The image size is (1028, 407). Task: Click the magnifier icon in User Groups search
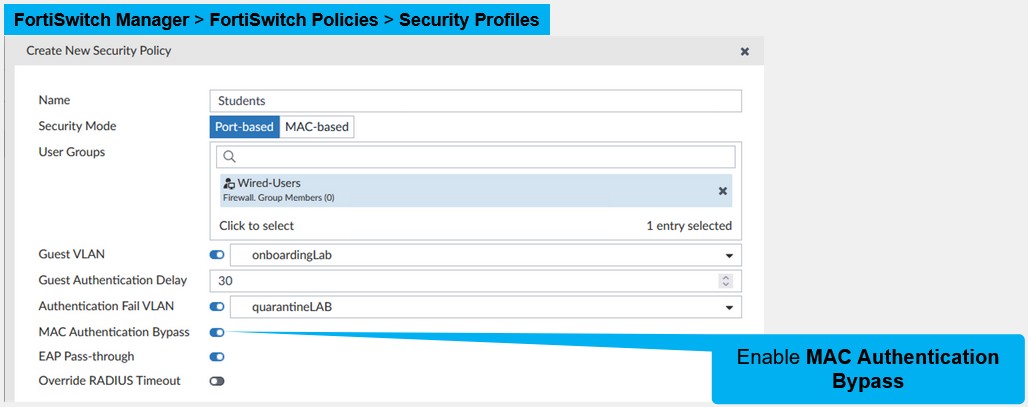click(x=229, y=157)
